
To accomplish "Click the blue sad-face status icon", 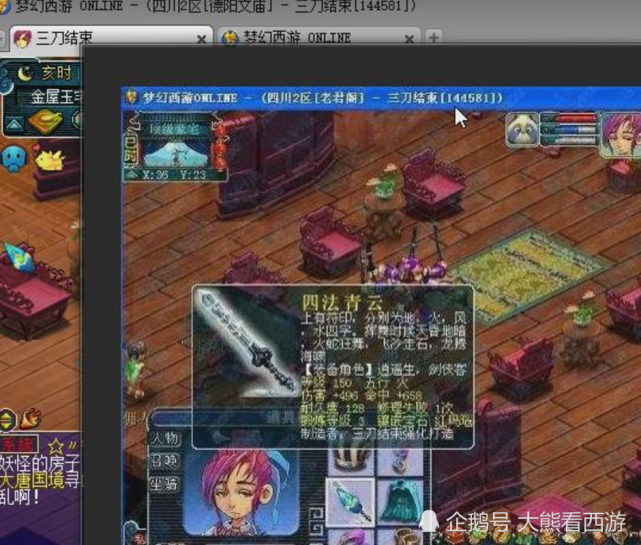I will [13, 159].
